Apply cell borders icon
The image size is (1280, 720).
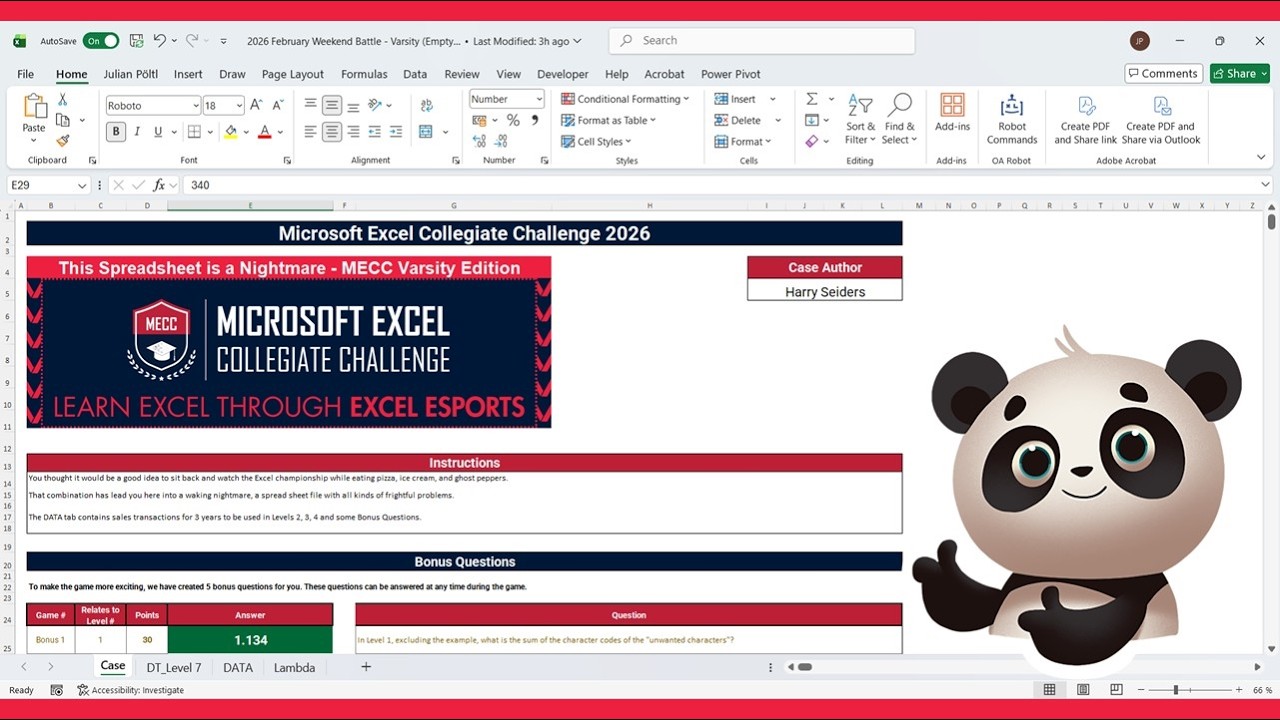pos(194,132)
